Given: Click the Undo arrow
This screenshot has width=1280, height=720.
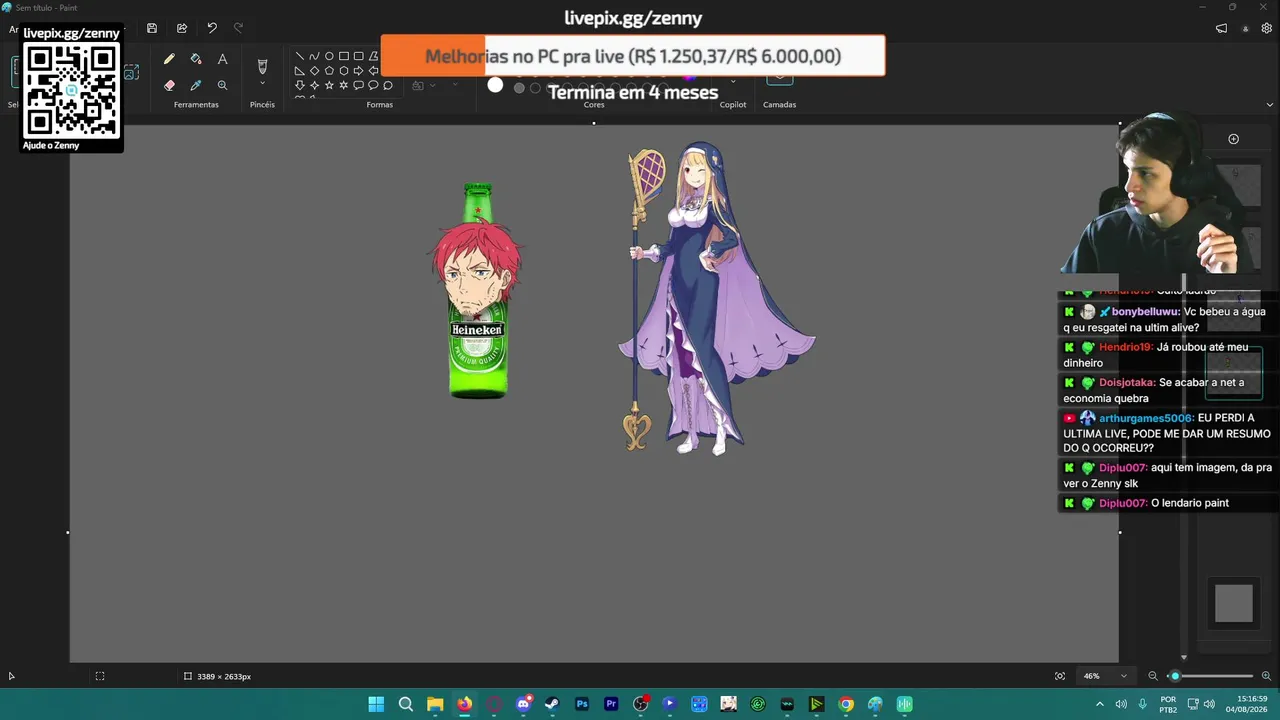Looking at the screenshot, I should (212, 28).
